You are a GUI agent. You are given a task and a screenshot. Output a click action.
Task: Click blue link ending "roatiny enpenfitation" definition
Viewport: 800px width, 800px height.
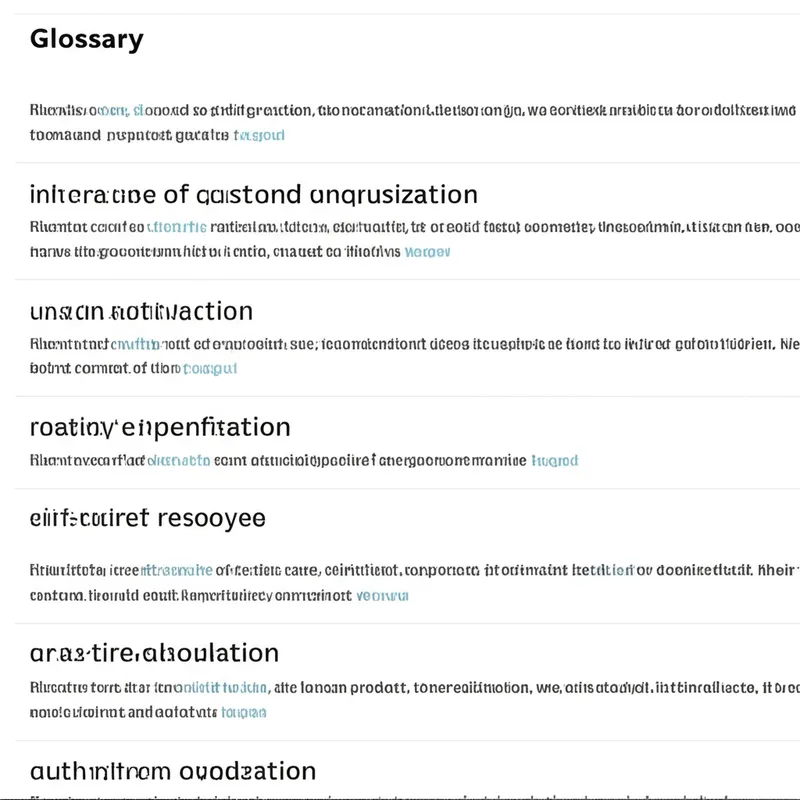[555, 461]
